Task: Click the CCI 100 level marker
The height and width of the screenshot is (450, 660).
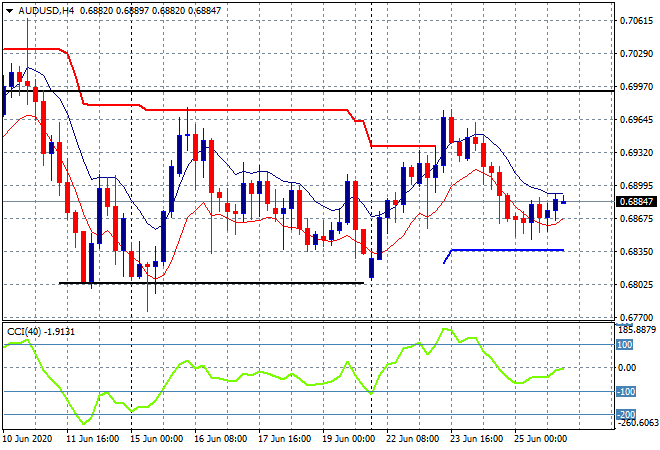Action: click(625, 345)
